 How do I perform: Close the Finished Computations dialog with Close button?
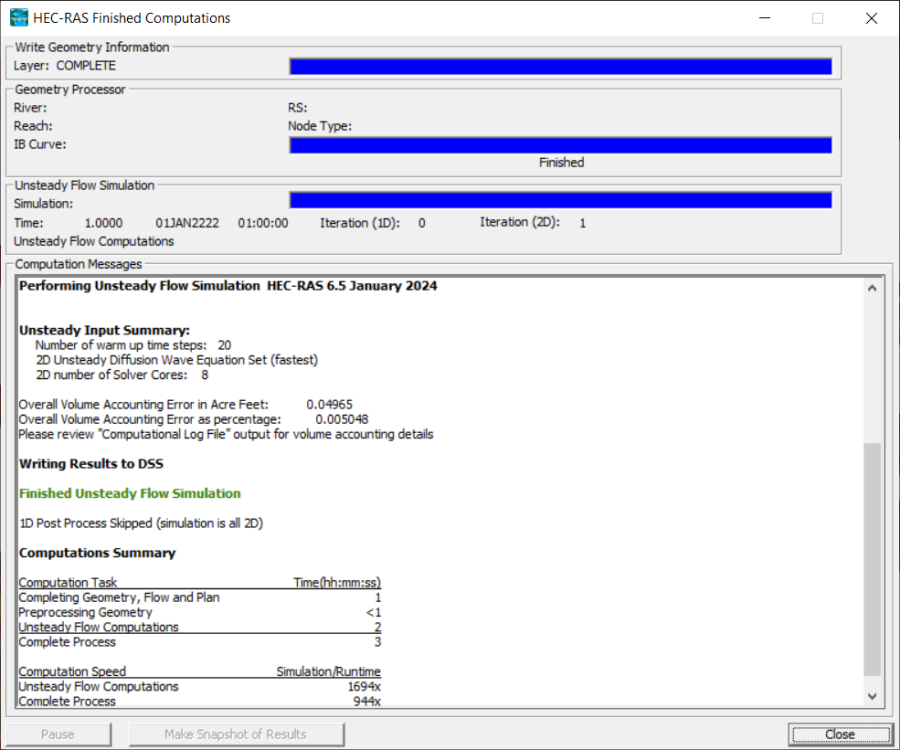pos(840,734)
